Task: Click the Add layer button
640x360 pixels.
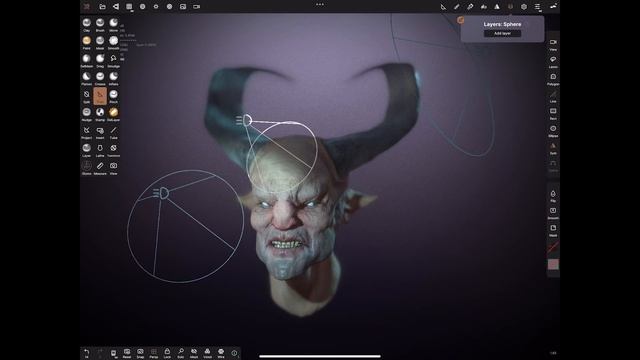Action: [502, 33]
